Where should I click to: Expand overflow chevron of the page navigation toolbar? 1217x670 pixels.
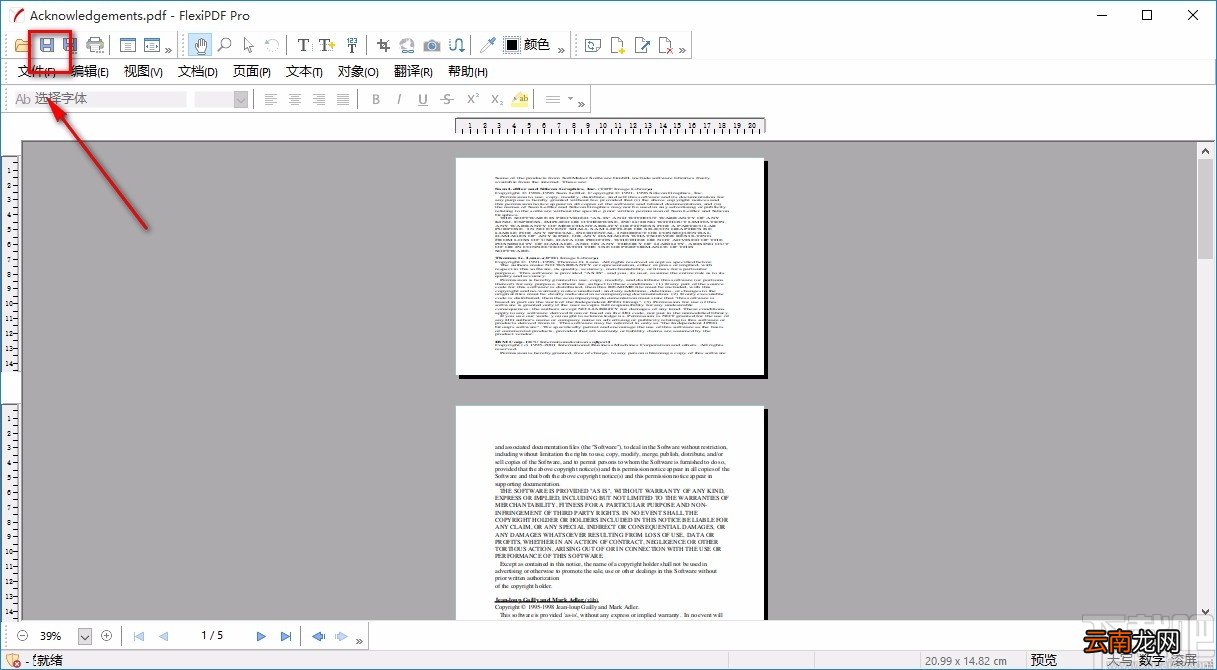[362, 640]
